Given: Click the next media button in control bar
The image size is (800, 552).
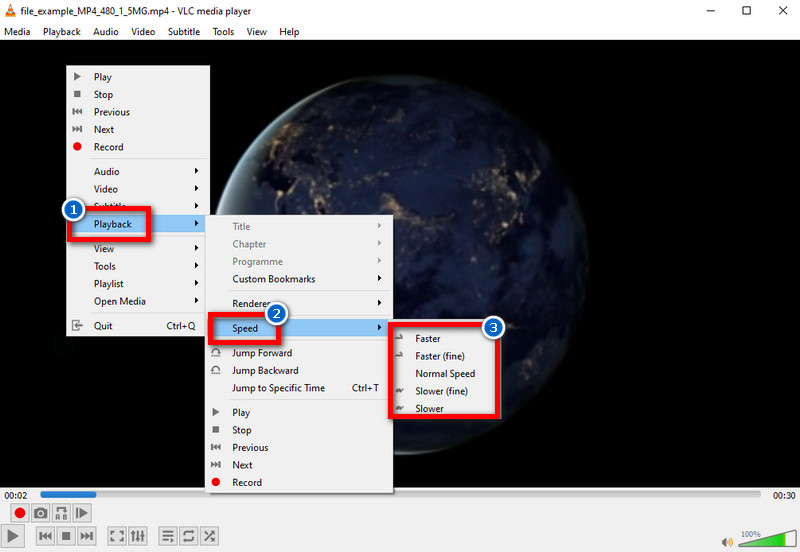Looking at the screenshot, I should point(87,536).
